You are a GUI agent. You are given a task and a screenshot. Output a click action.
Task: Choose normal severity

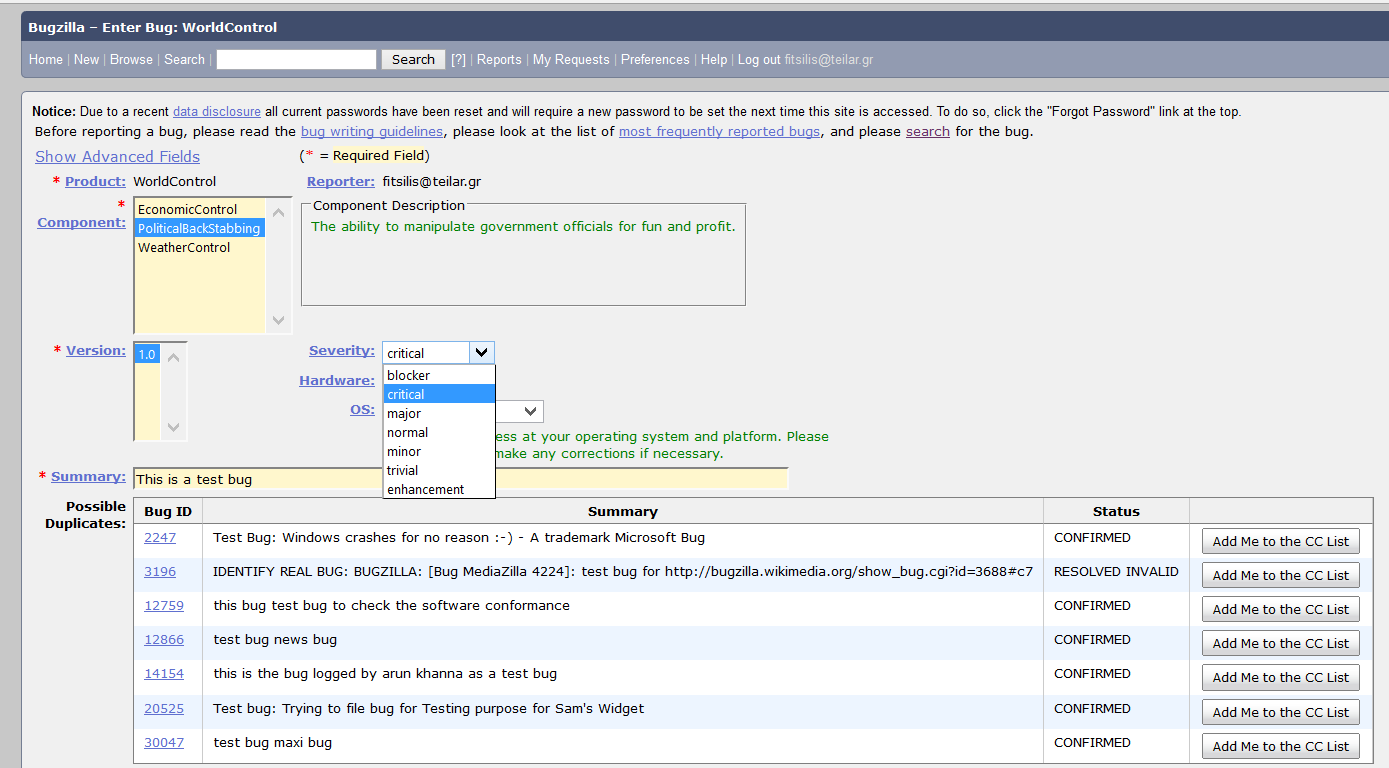coord(439,433)
